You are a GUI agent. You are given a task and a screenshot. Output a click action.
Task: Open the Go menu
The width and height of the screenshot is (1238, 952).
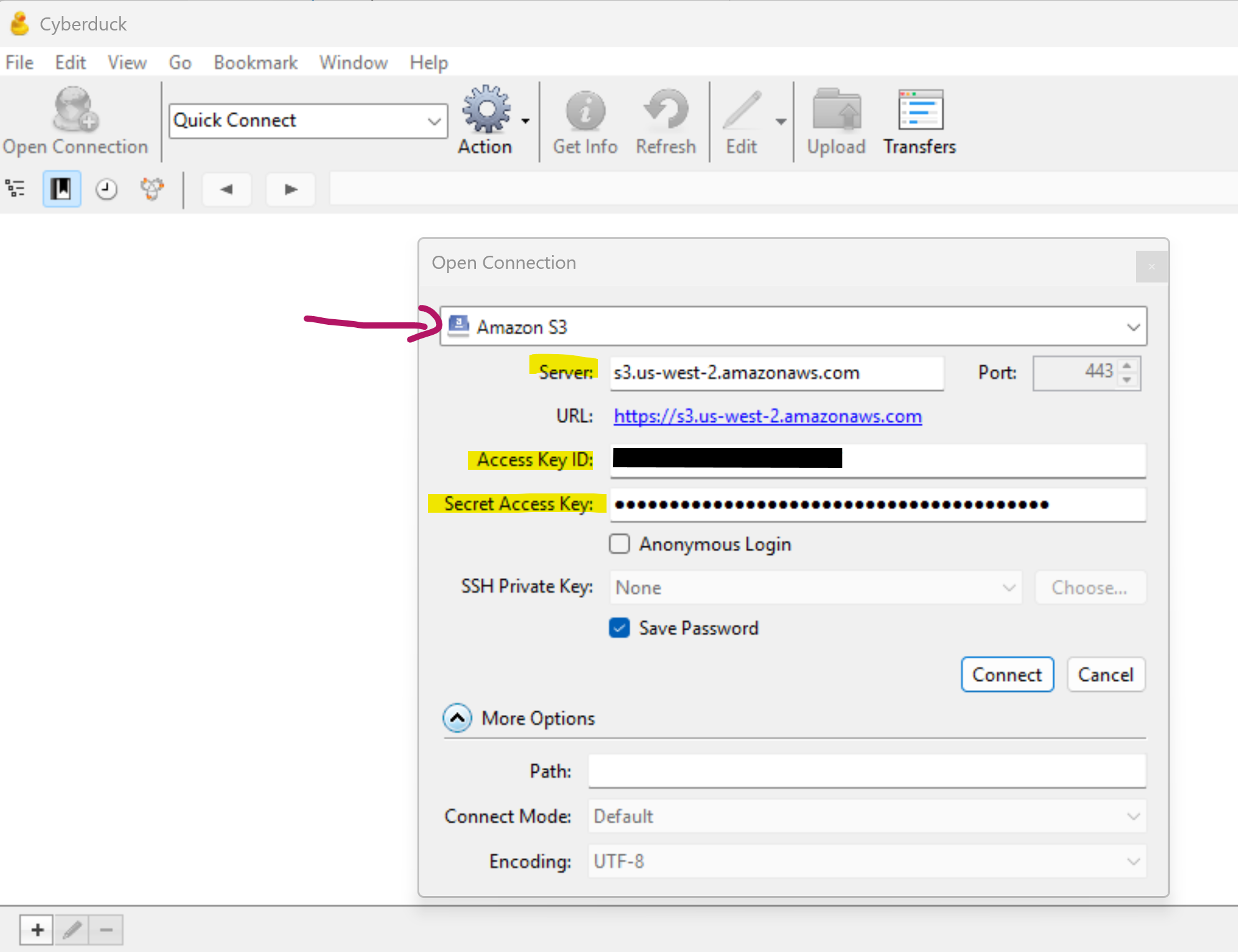(180, 63)
